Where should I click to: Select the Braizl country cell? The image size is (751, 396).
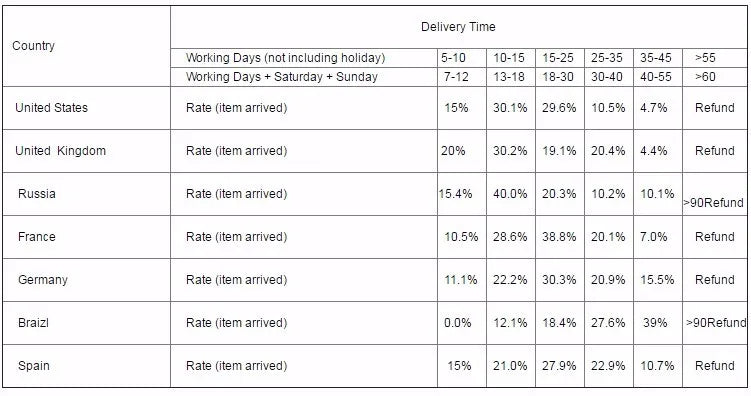pos(86,323)
